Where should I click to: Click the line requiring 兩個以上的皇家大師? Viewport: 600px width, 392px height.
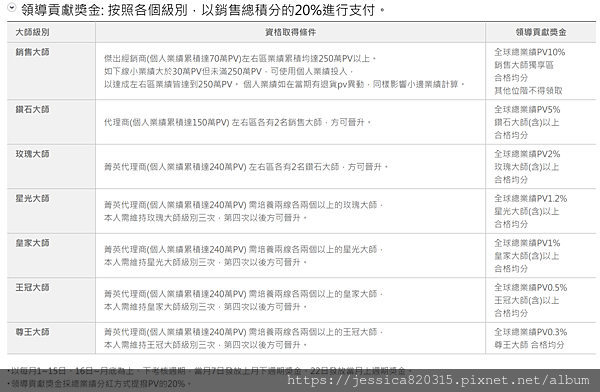pyautogui.click(x=244, y=294)
